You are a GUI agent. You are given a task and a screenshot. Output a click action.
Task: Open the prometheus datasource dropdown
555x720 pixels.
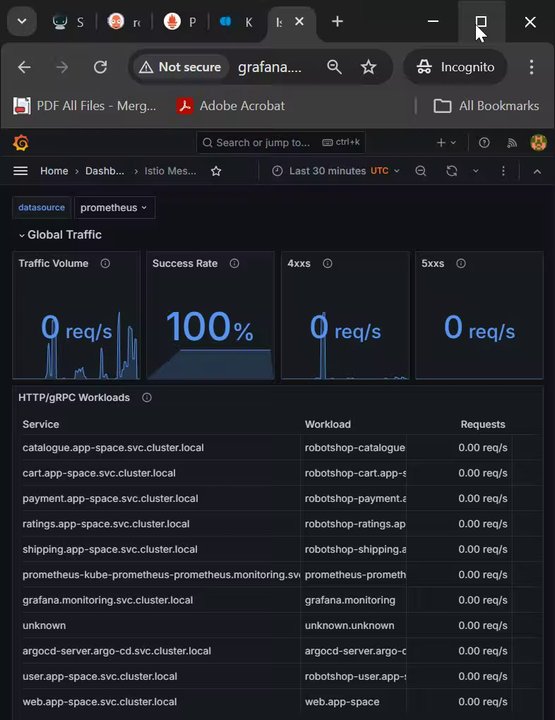(114, 208)
